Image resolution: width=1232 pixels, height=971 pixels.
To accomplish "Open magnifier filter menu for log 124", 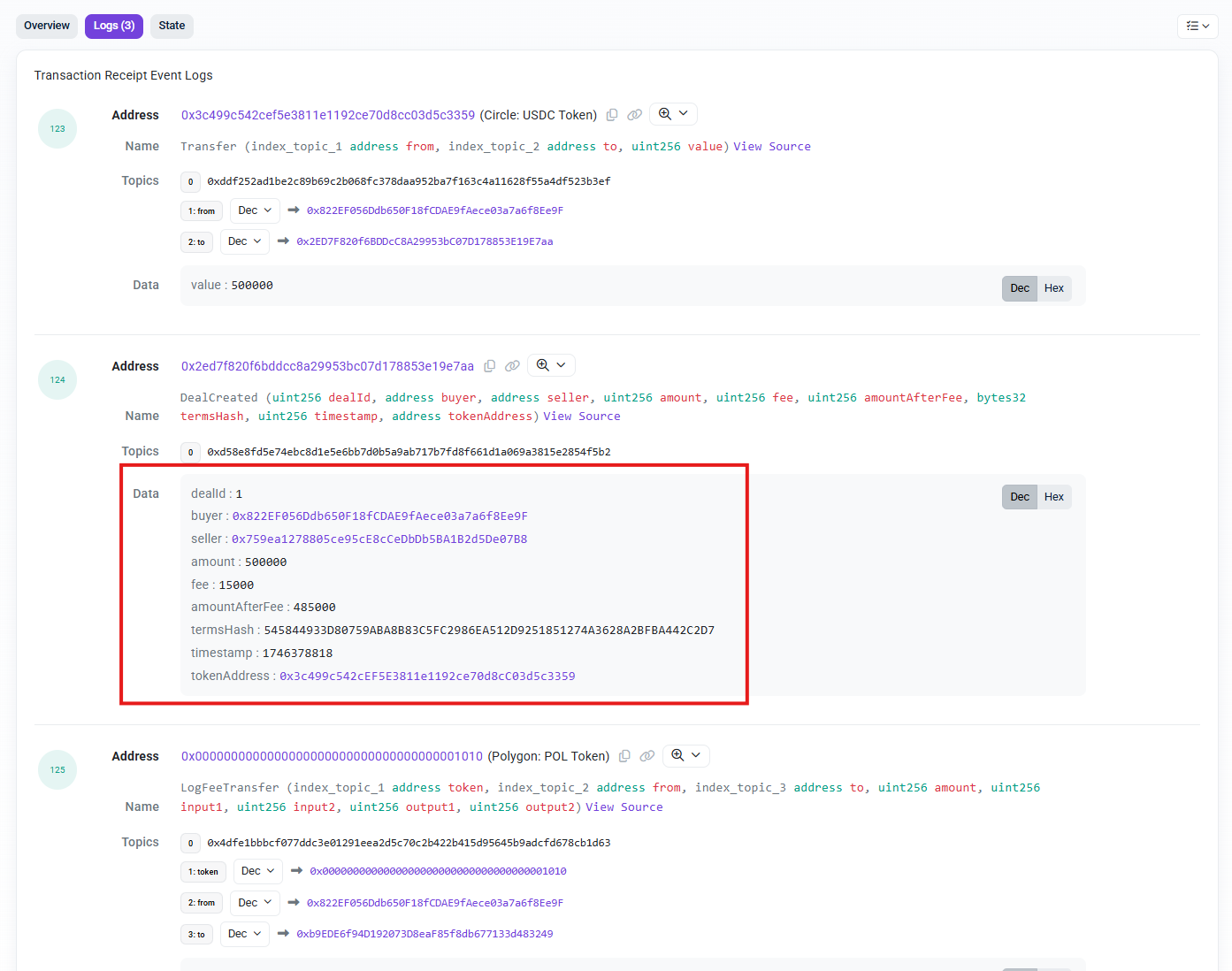I will pos(551,365).
